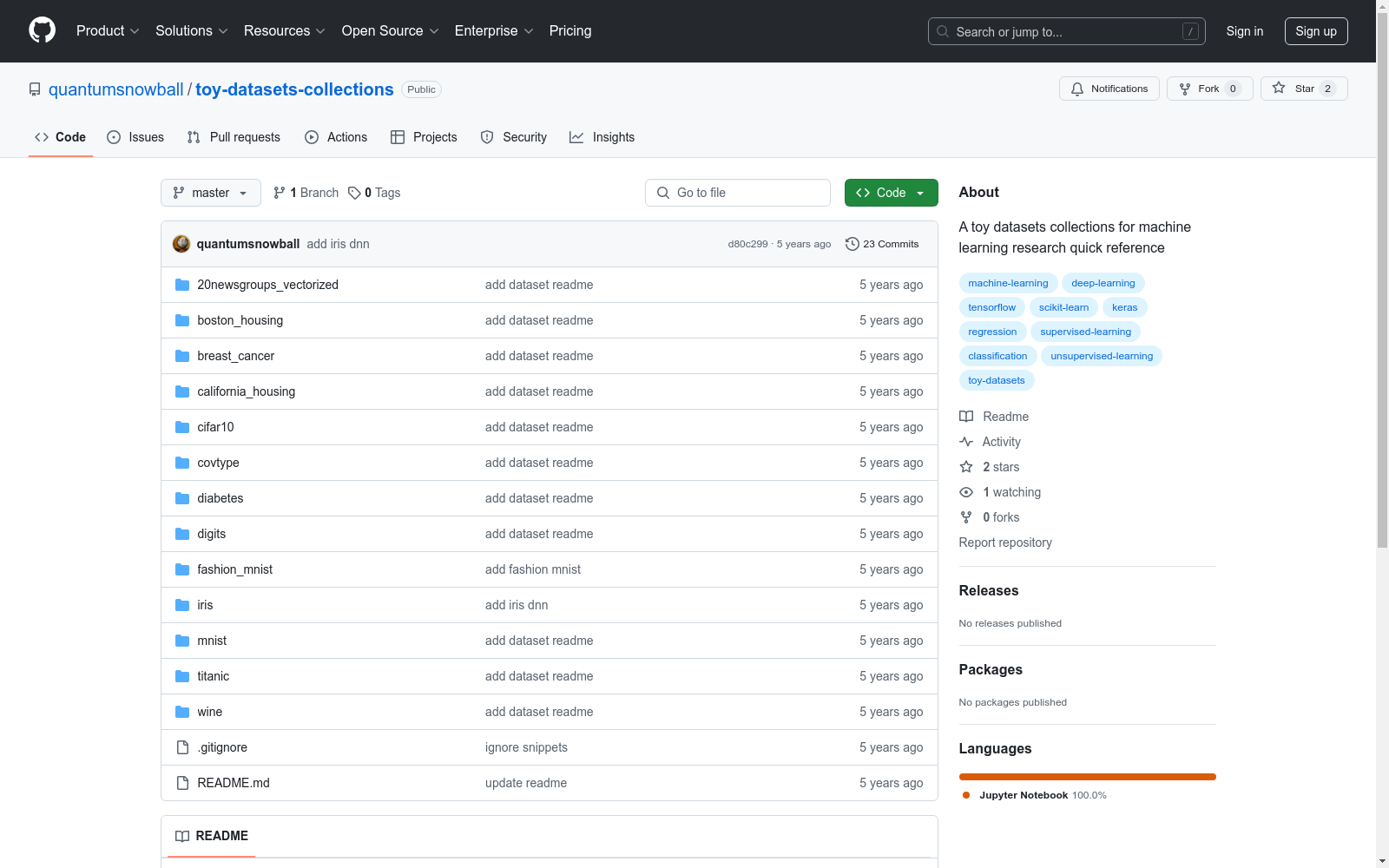The image size is (1389, 868).
Task: Click the folder icon for mnist
Action: coord(182,641)
